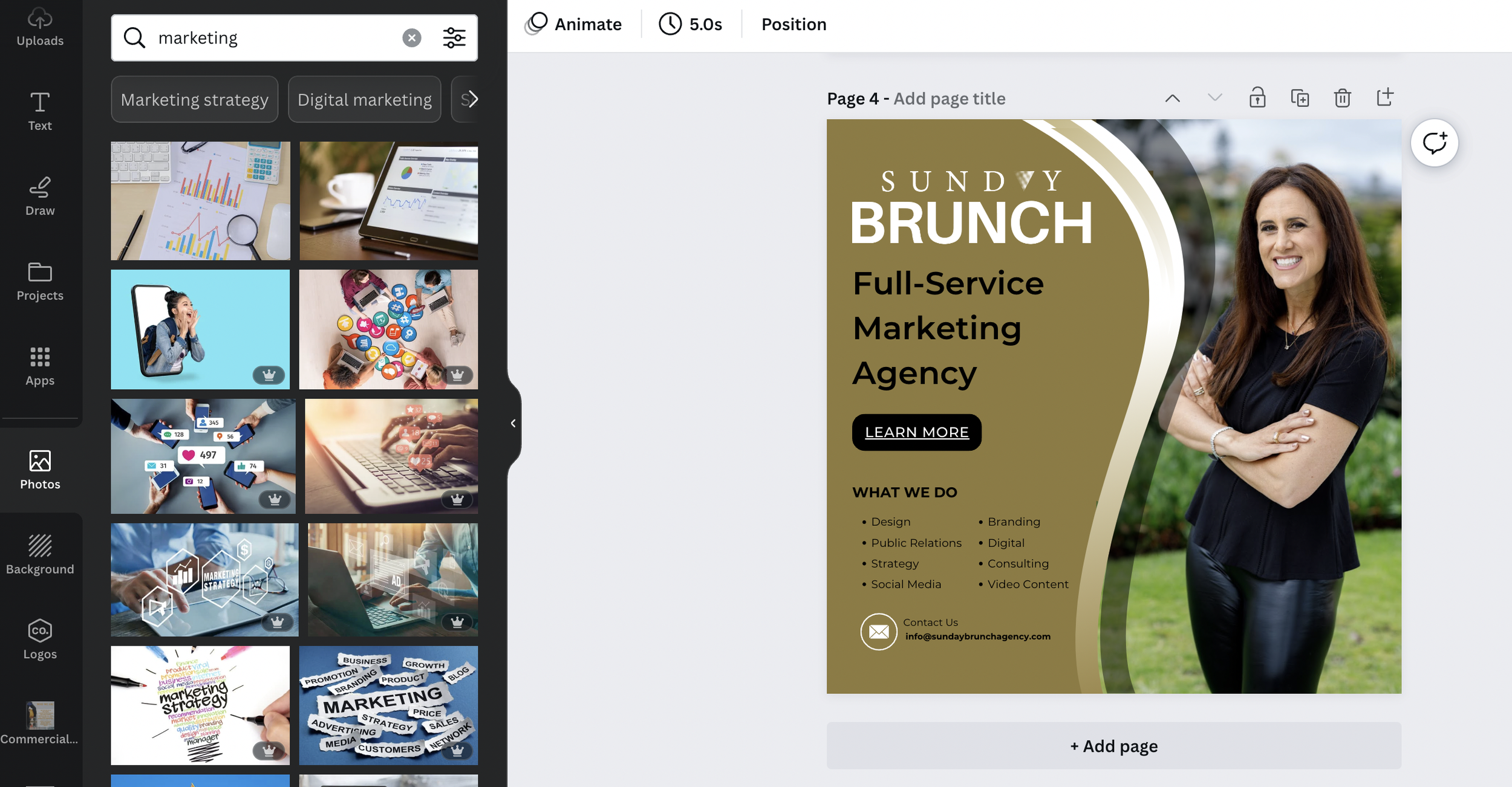The width and height of the screenshot is (1512, 787).
Task: Clear the marketing search text
Action: coord(412,38)
